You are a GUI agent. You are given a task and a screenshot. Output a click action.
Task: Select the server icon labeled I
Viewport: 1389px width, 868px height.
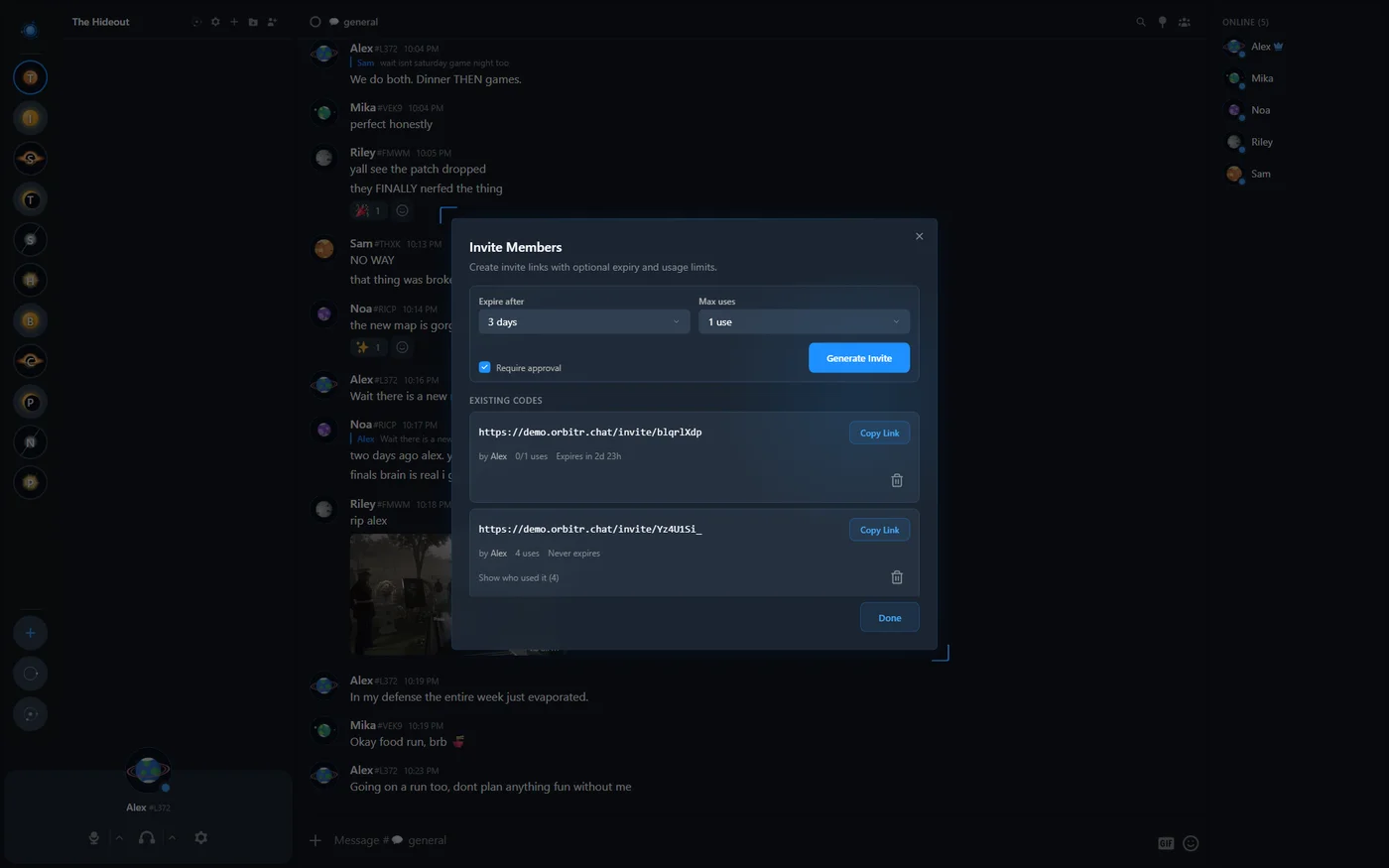click(x=30, y=118)
